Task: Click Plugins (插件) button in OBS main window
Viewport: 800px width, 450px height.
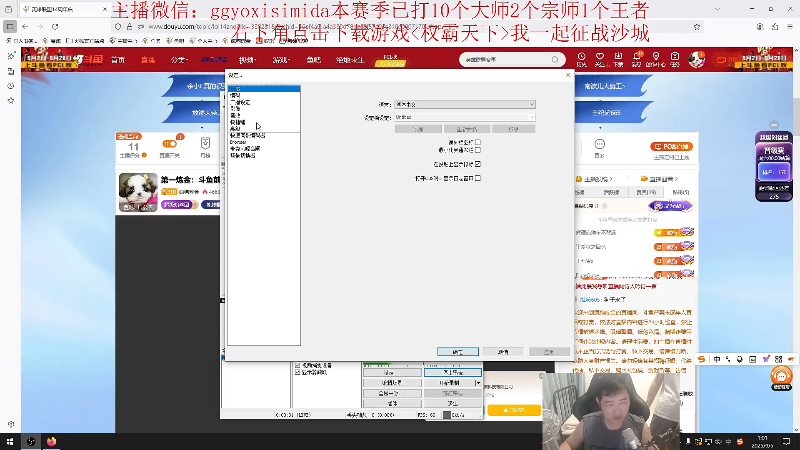Action: click(392, 403)
